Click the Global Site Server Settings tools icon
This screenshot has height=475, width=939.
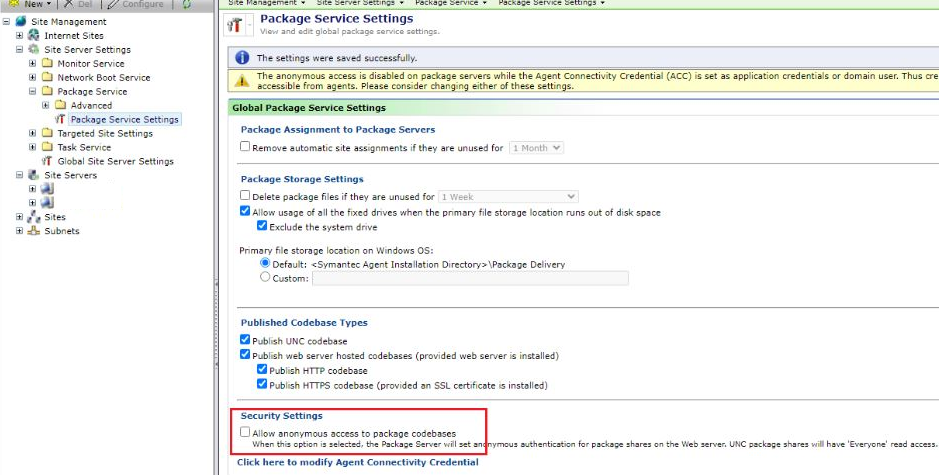(x=47, y=161)
